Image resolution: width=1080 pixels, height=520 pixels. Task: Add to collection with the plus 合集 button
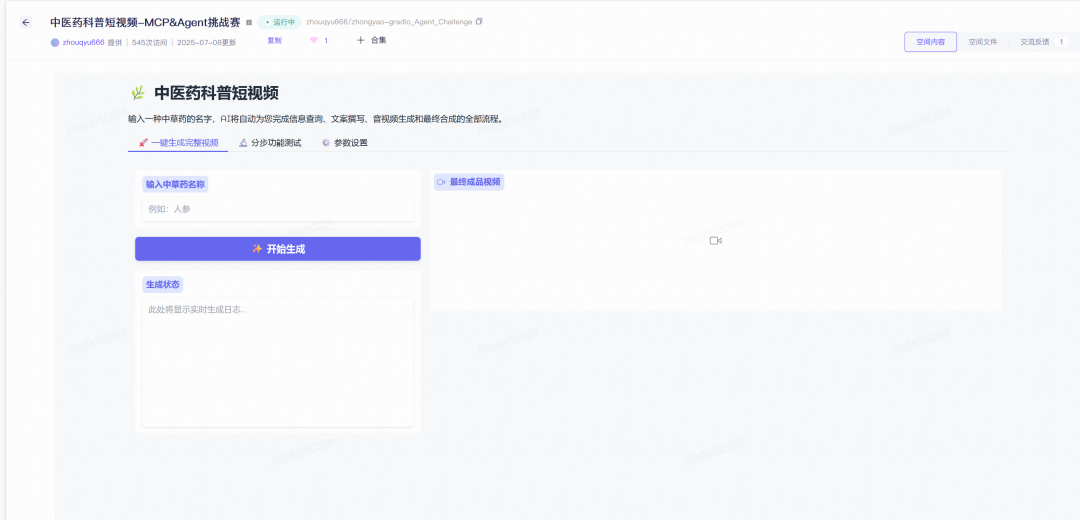(371, 41)
